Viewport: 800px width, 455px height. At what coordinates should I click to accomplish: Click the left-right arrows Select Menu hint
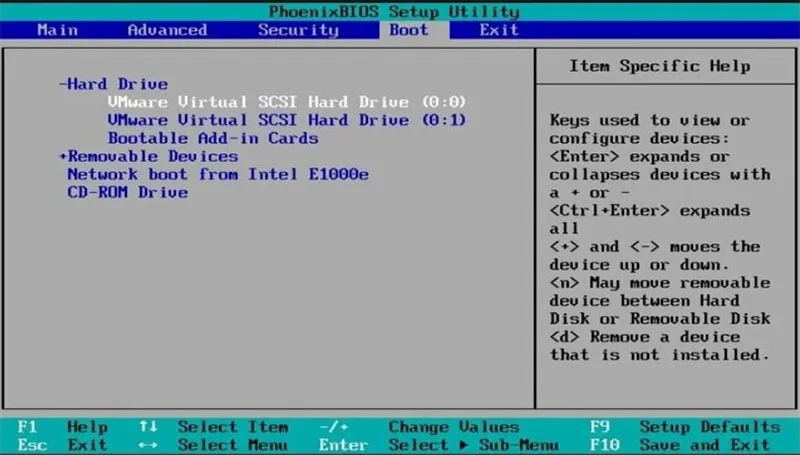click(x=214, y=445)
